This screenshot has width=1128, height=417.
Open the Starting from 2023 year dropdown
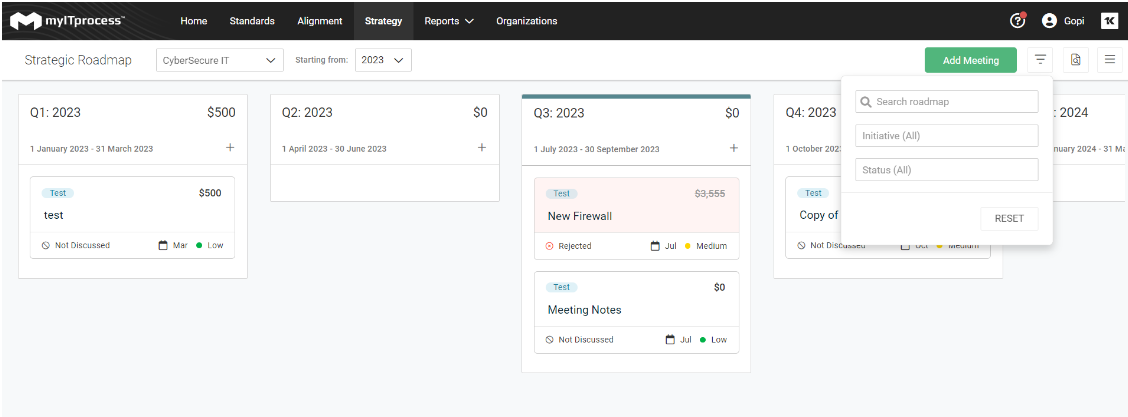coord(383,60)
